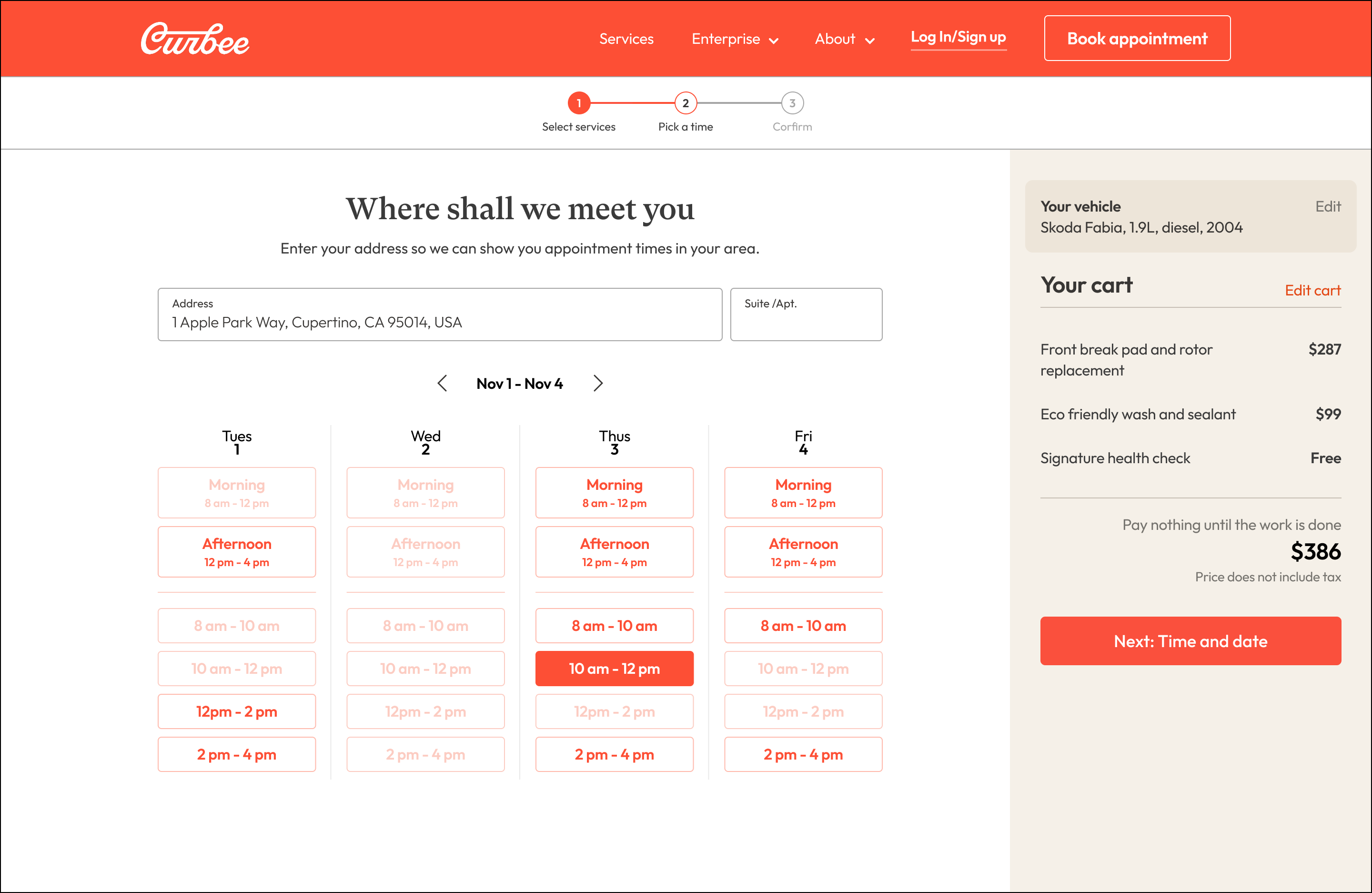Pick Tuesday 2 pm - 4 pm slot
Viewport: 1372px width, 893px height.
(237, 754)
